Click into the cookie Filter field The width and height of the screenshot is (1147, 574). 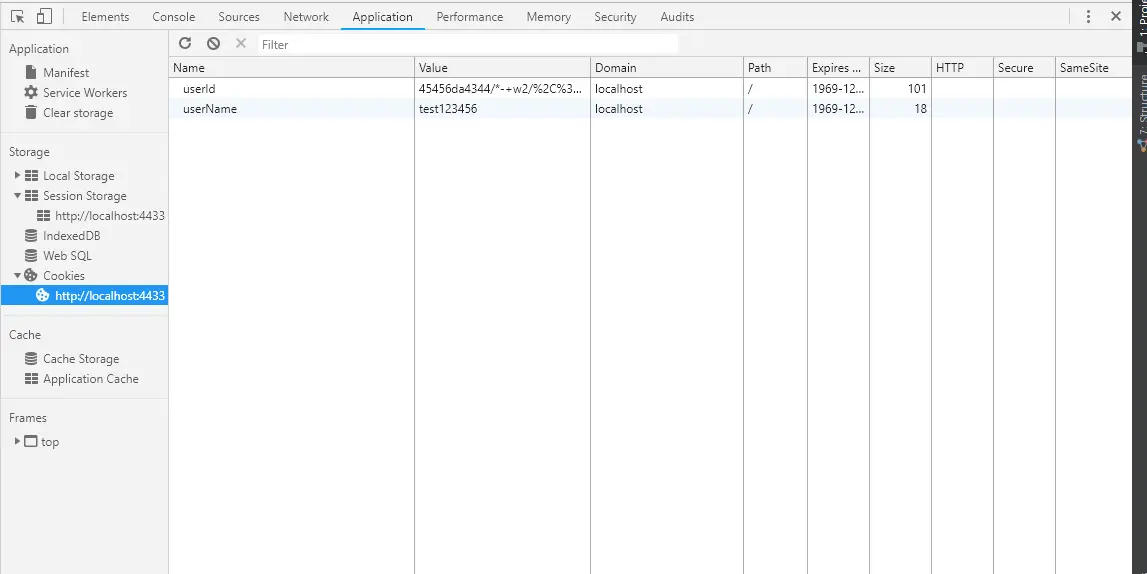pyautogui.click(x=468, y=45)
